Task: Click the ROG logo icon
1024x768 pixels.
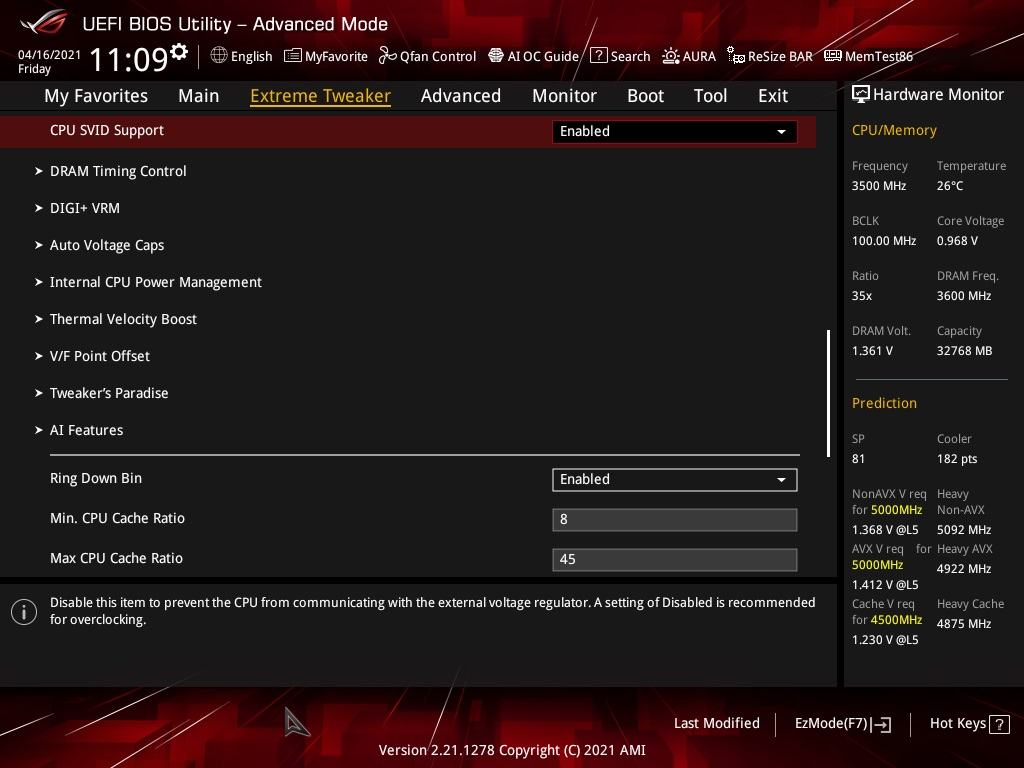Action: pos(44,24)
